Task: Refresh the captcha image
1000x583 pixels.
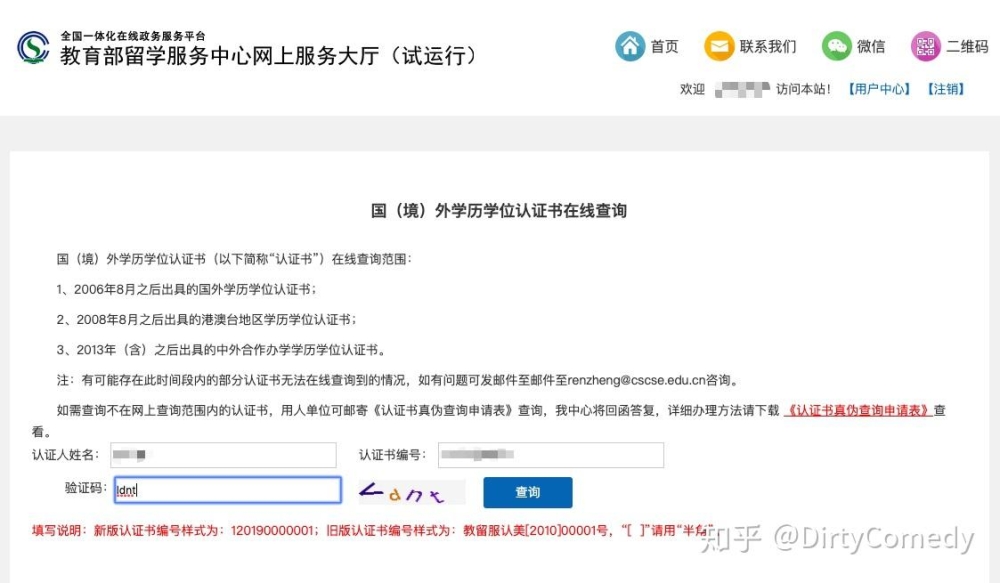Action: point(412,492)
